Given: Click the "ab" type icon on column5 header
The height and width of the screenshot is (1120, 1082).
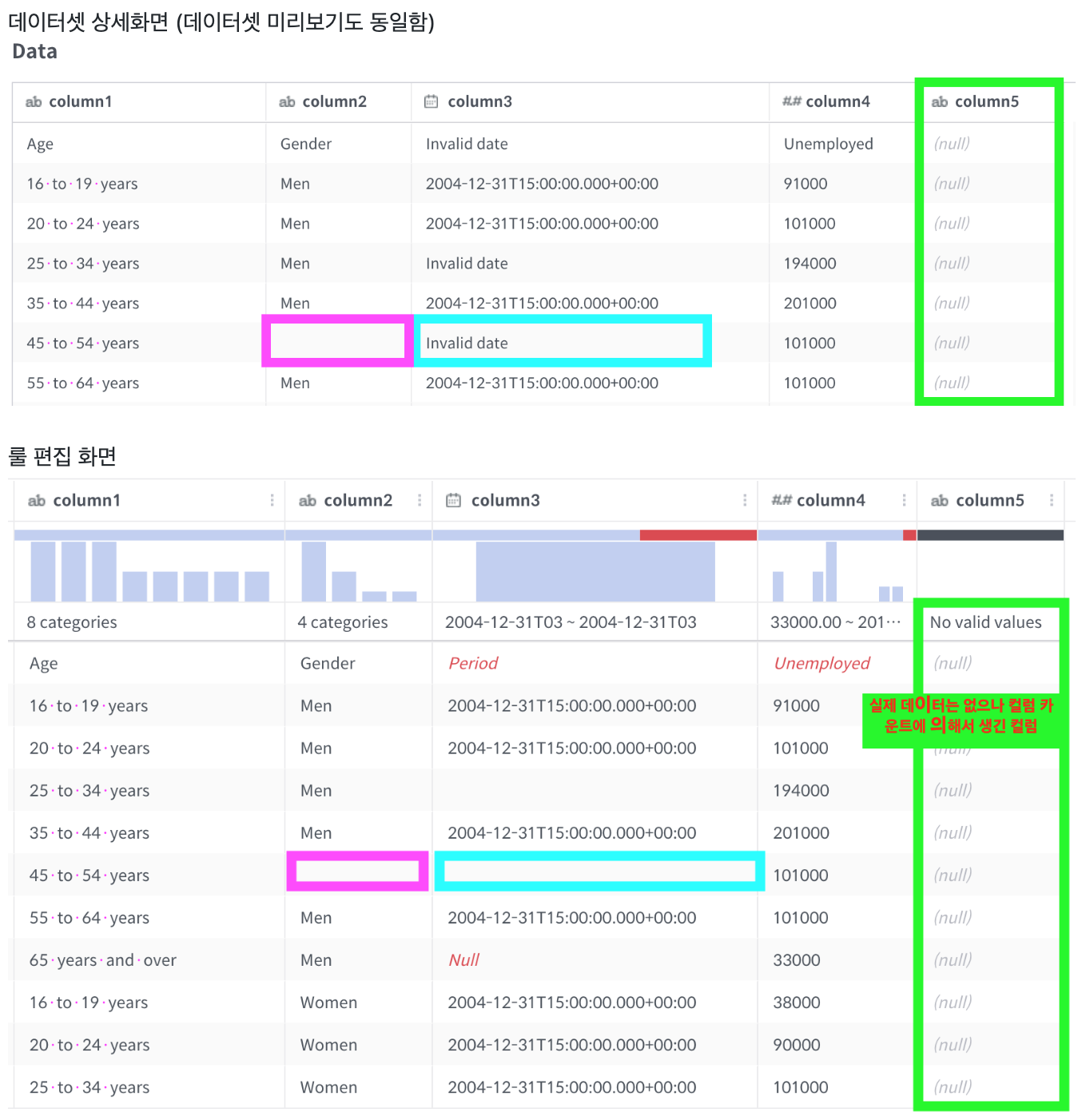Looking at the screenshot, I should (939, 101).
